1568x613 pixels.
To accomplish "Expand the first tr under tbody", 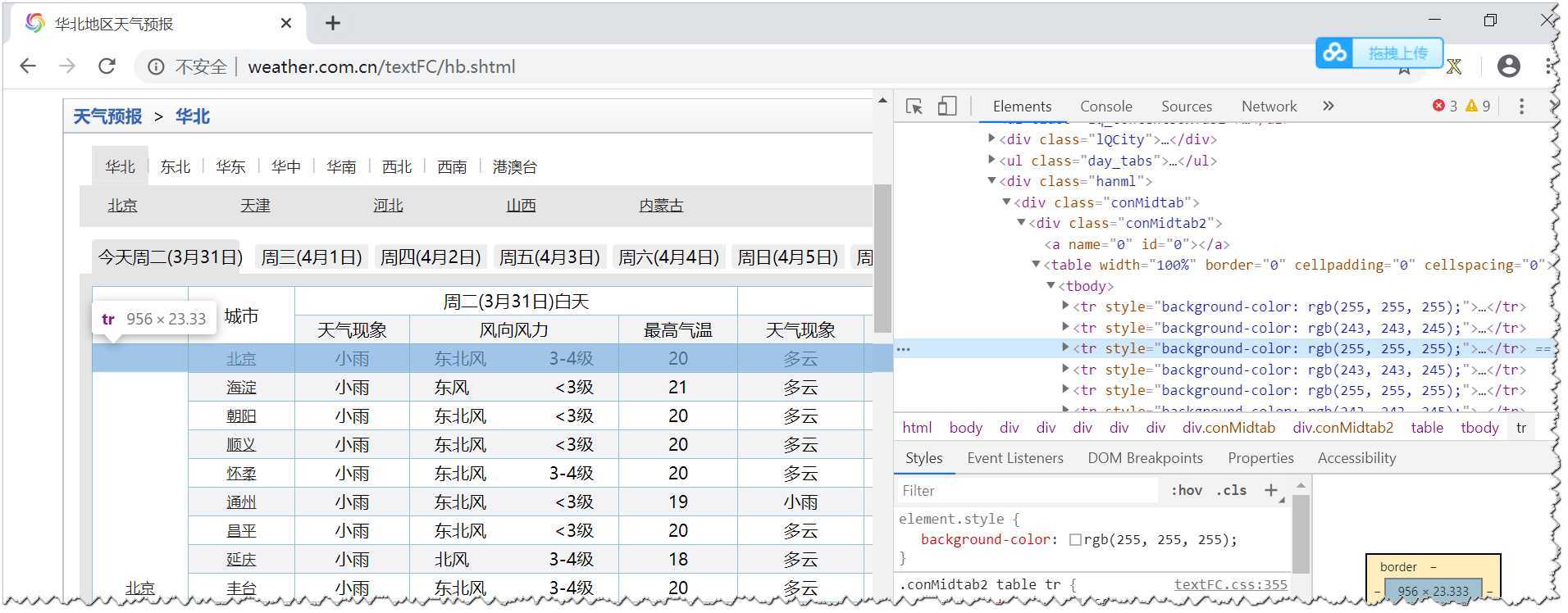I will point(1065,306).
